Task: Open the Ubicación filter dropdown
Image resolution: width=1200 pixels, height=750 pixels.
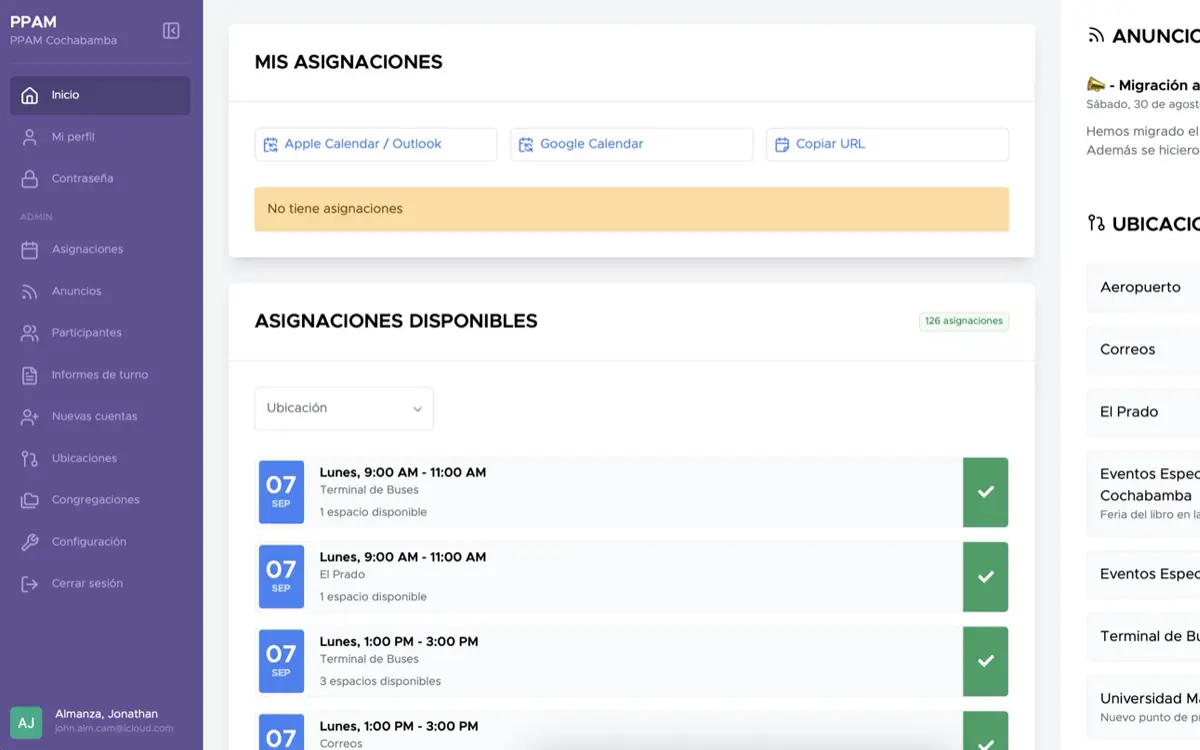Action: coord(344,408)
